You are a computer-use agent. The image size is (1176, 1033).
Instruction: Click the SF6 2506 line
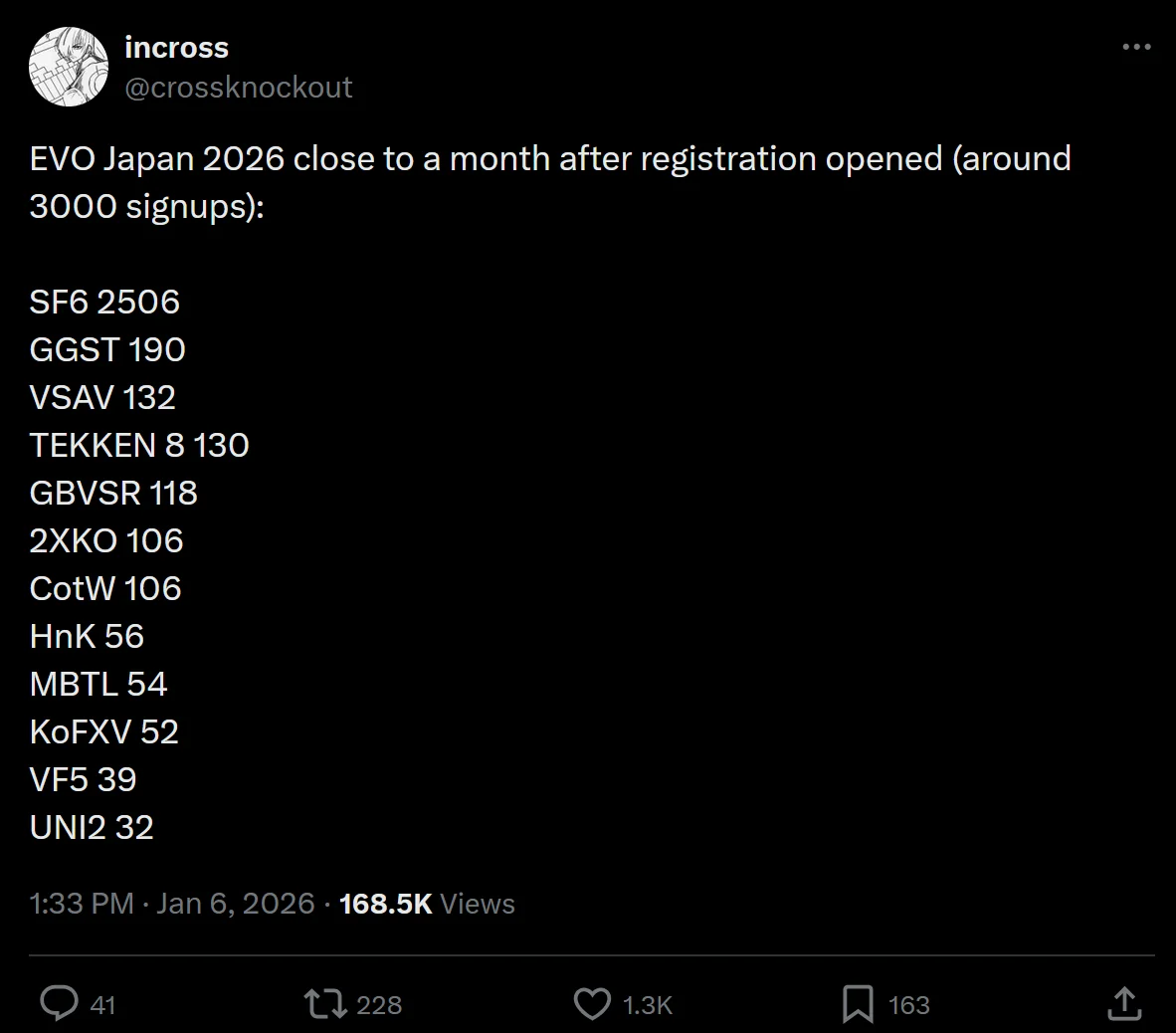(104, 302)
